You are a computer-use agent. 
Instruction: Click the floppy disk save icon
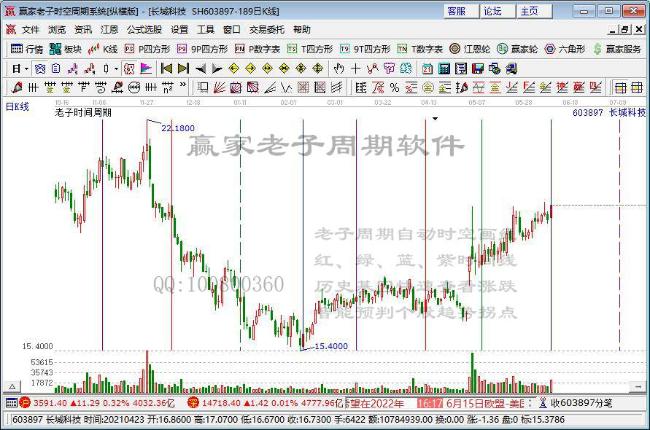(478, 68)
